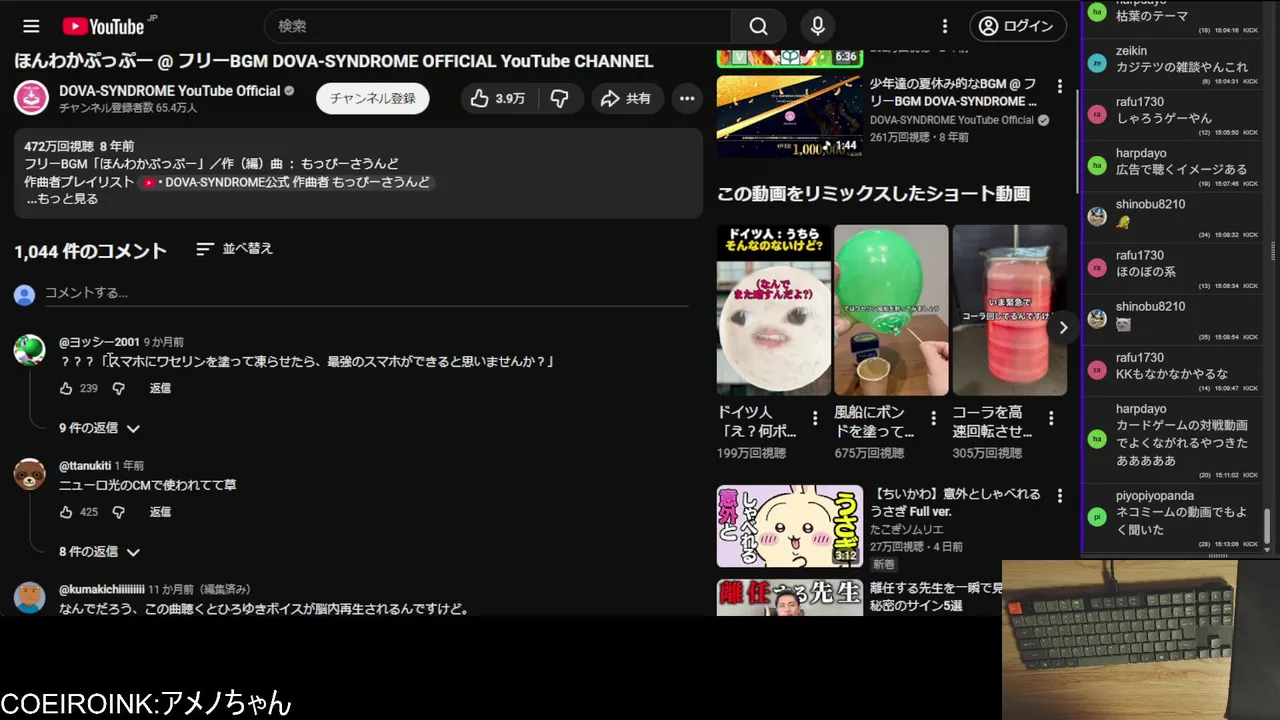The width and height of the screenshot is (1280, 720).
Task: Focus the 検索 search field
Action: point(498,26)
